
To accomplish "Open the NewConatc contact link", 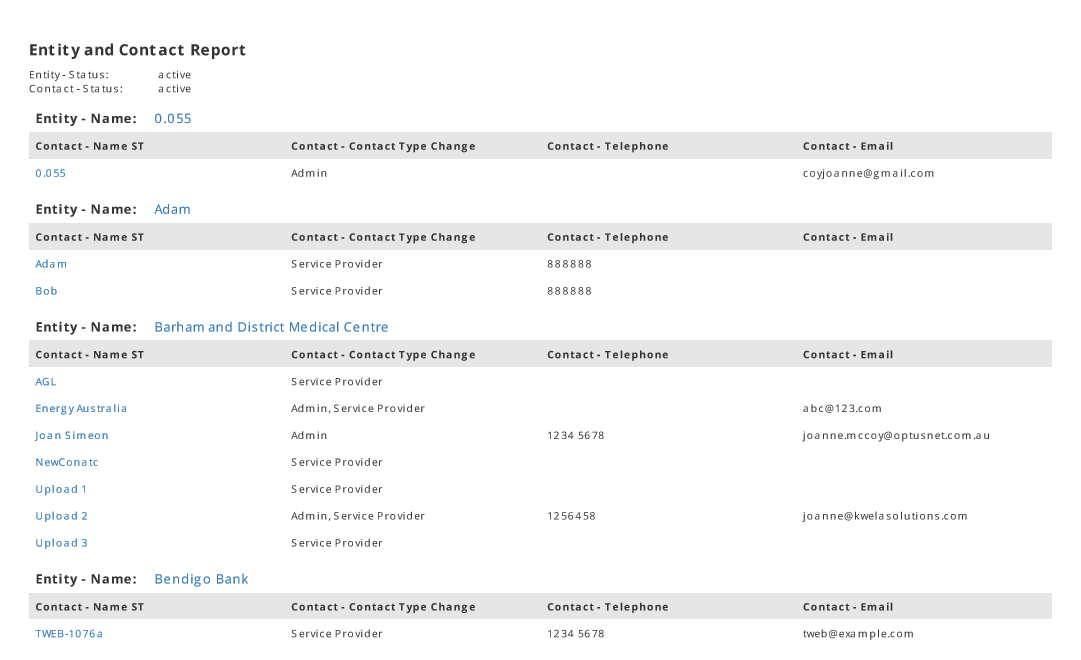I will point(67,463).
